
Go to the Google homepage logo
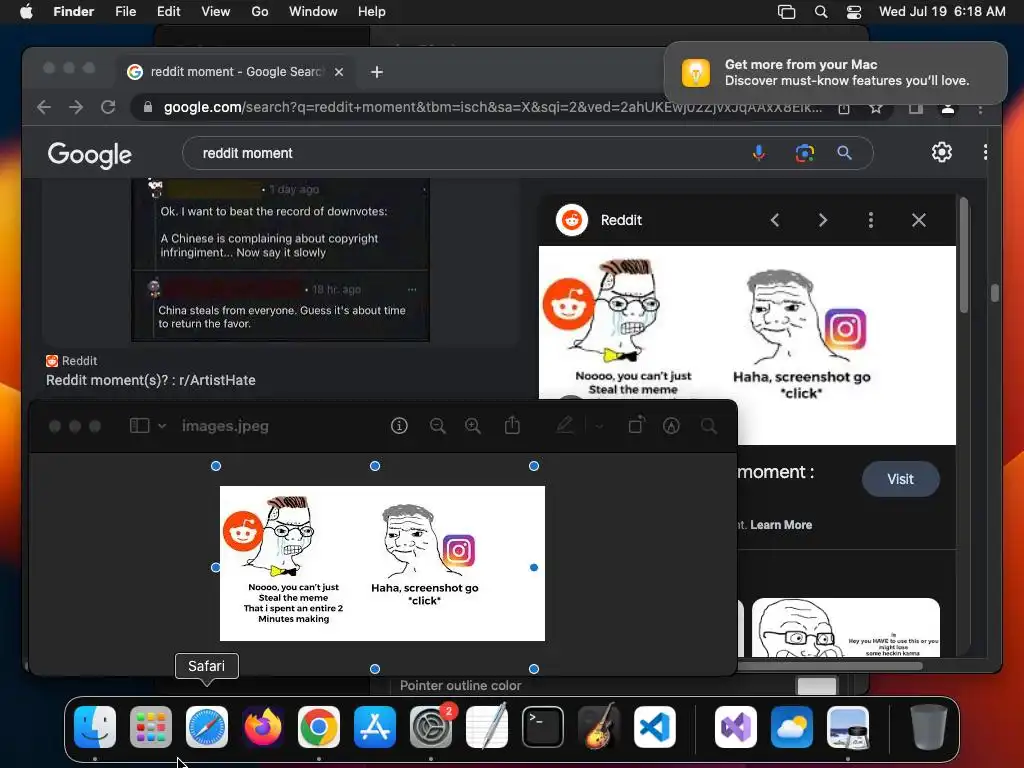pyautogui.click(x=89, y=155)
